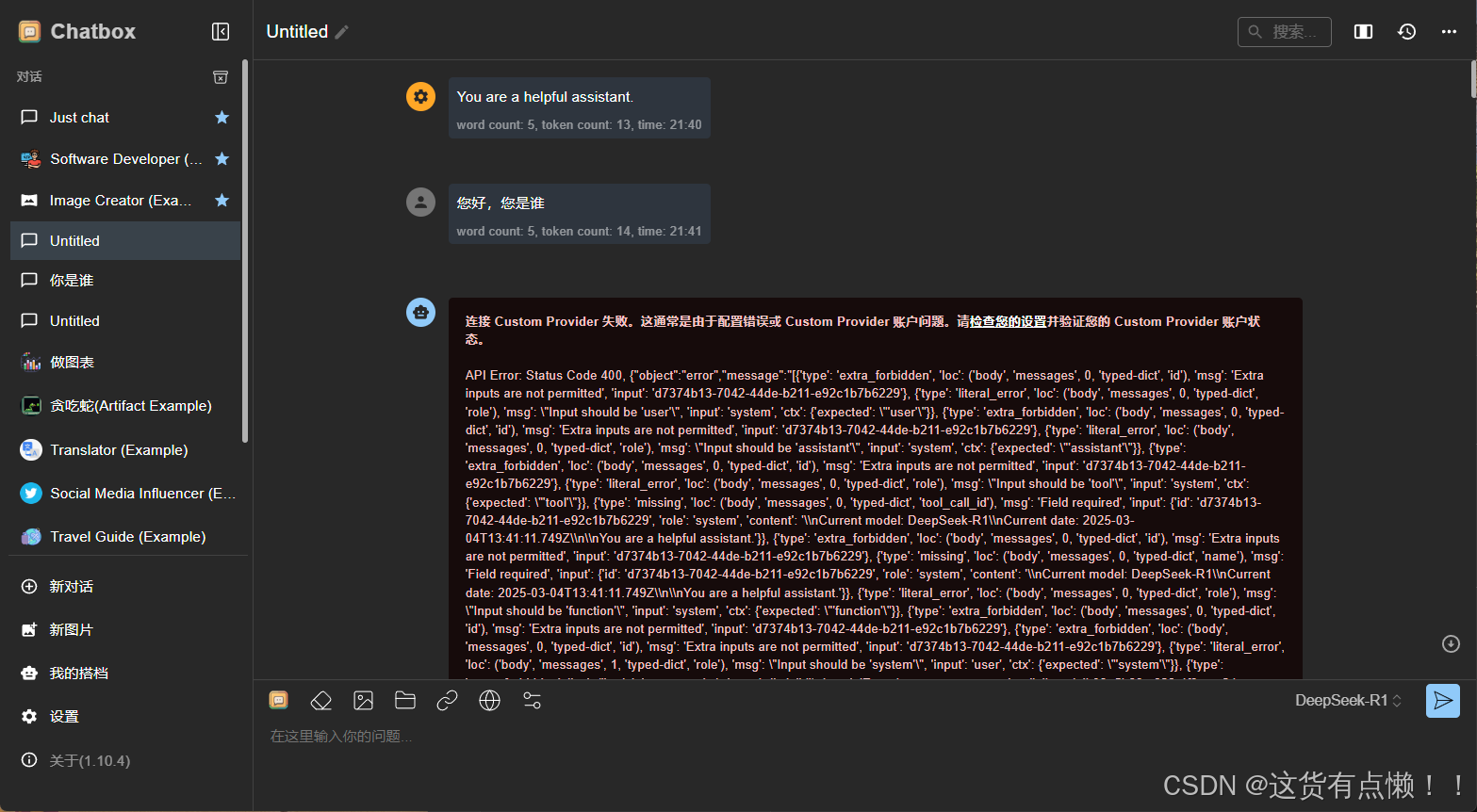Edit the Untitled title pencil icon
This screenshot has height=812, width=1477.
342,32
